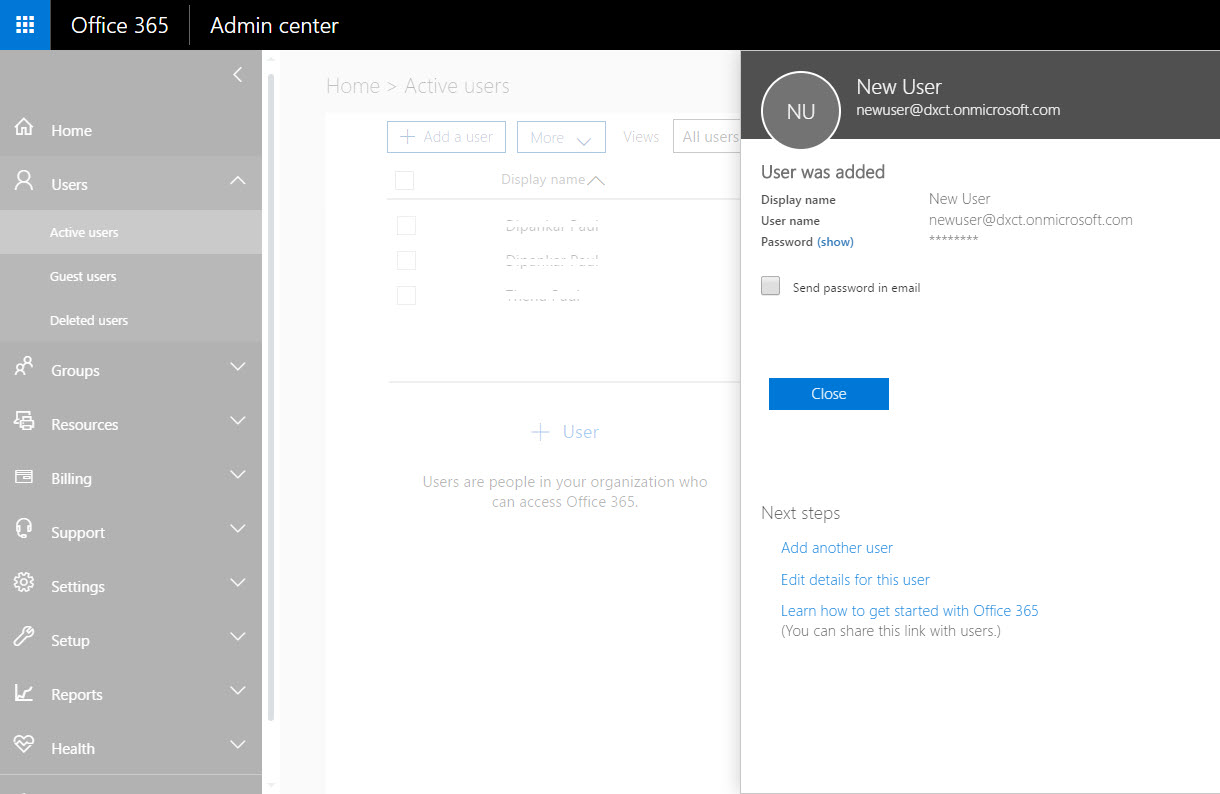
Task: Open the More dropdown menu
Action: (561, 136)
